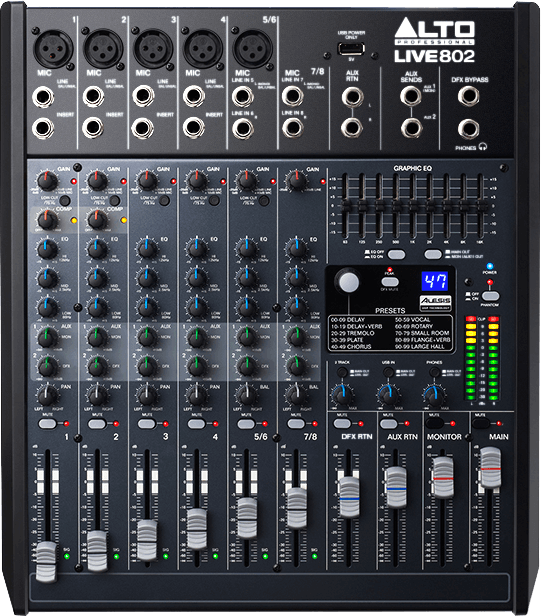Toggle the EQ ON/OFF button
Screen dimensions: 541x616
tap(396, 254)
